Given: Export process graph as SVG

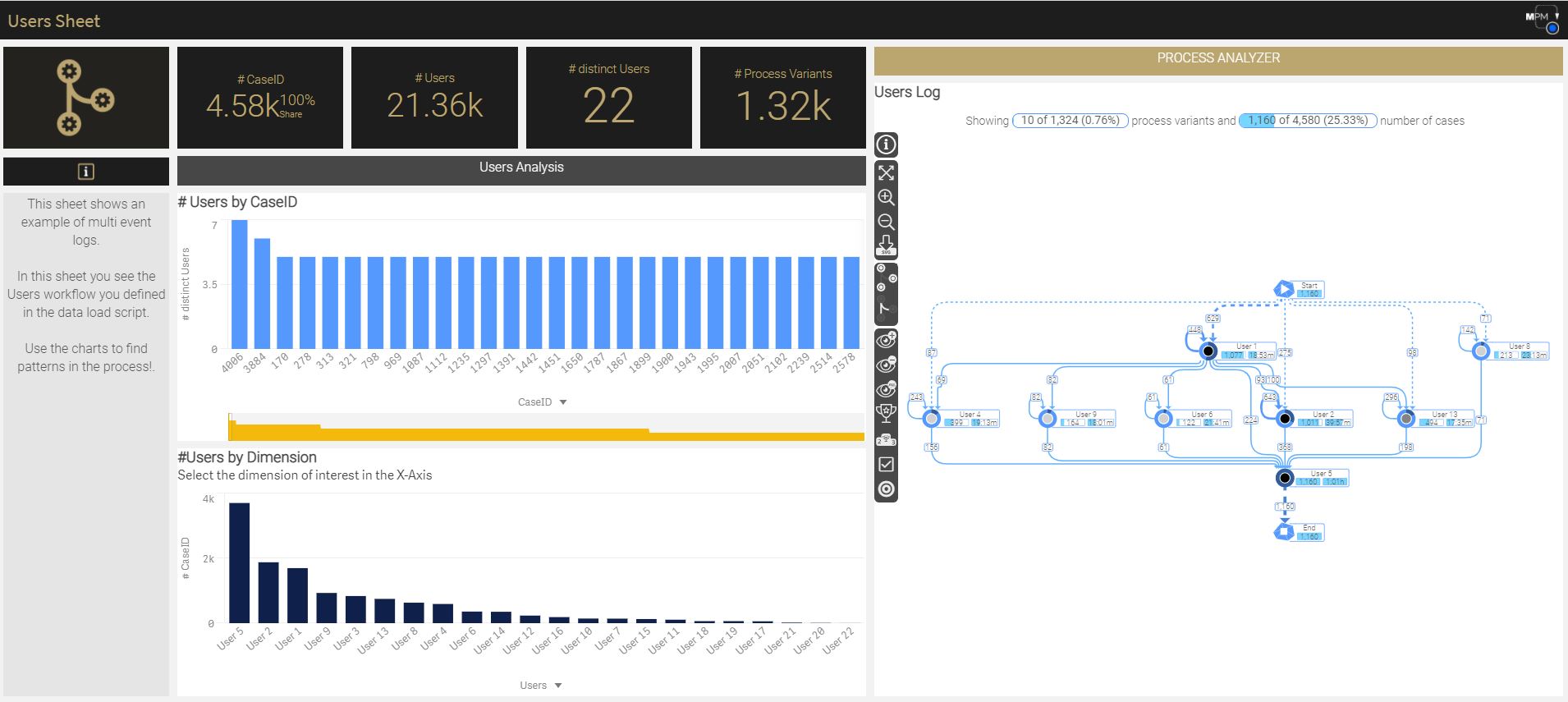Looking at the screenshot, I should point(886,245).
